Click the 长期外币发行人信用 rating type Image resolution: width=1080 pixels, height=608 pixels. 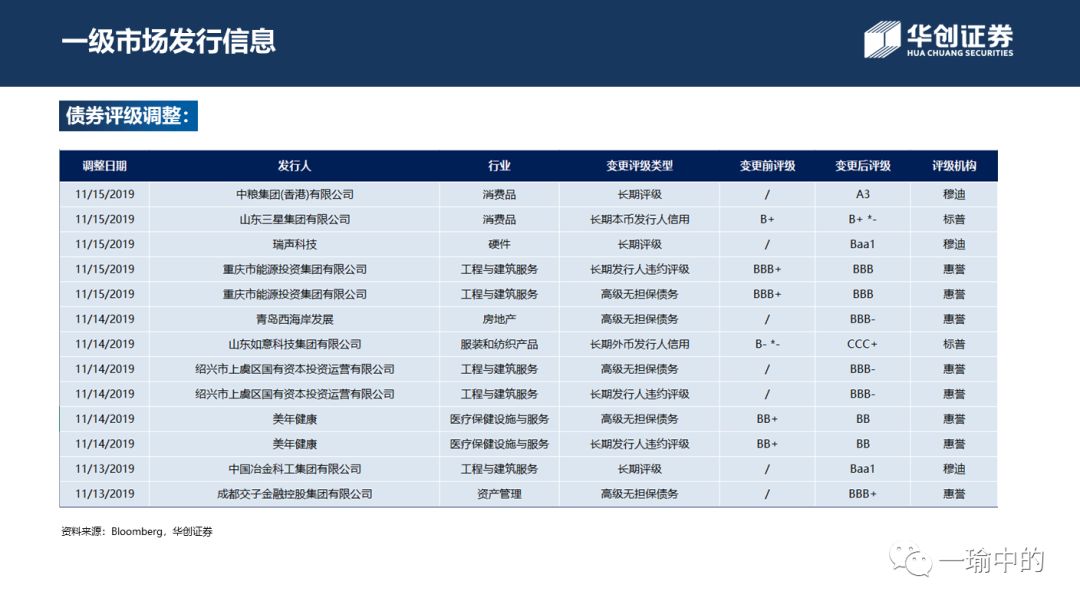(640, 344)
